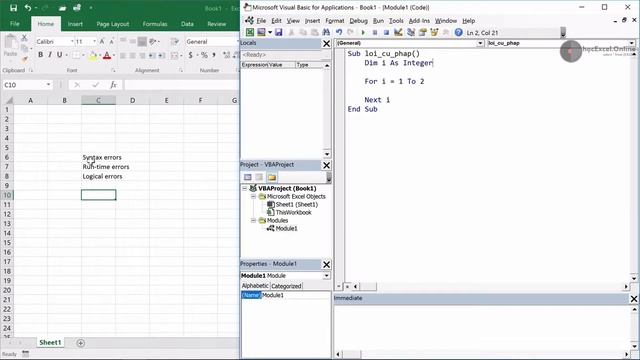The width and height of the screenshot is (640, 360).
Task: Open VBA Help question mark icon
Action: click(458, 32)
